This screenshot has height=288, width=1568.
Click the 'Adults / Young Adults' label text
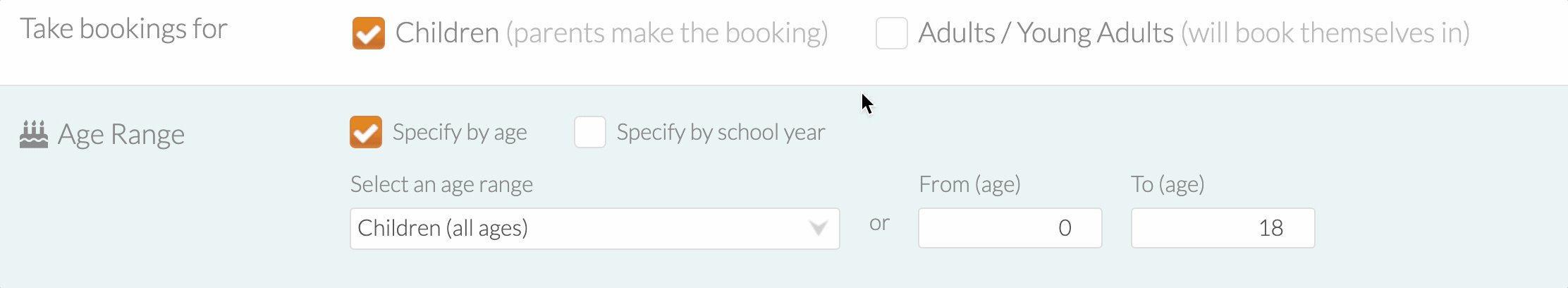(x=1046, y=32)
